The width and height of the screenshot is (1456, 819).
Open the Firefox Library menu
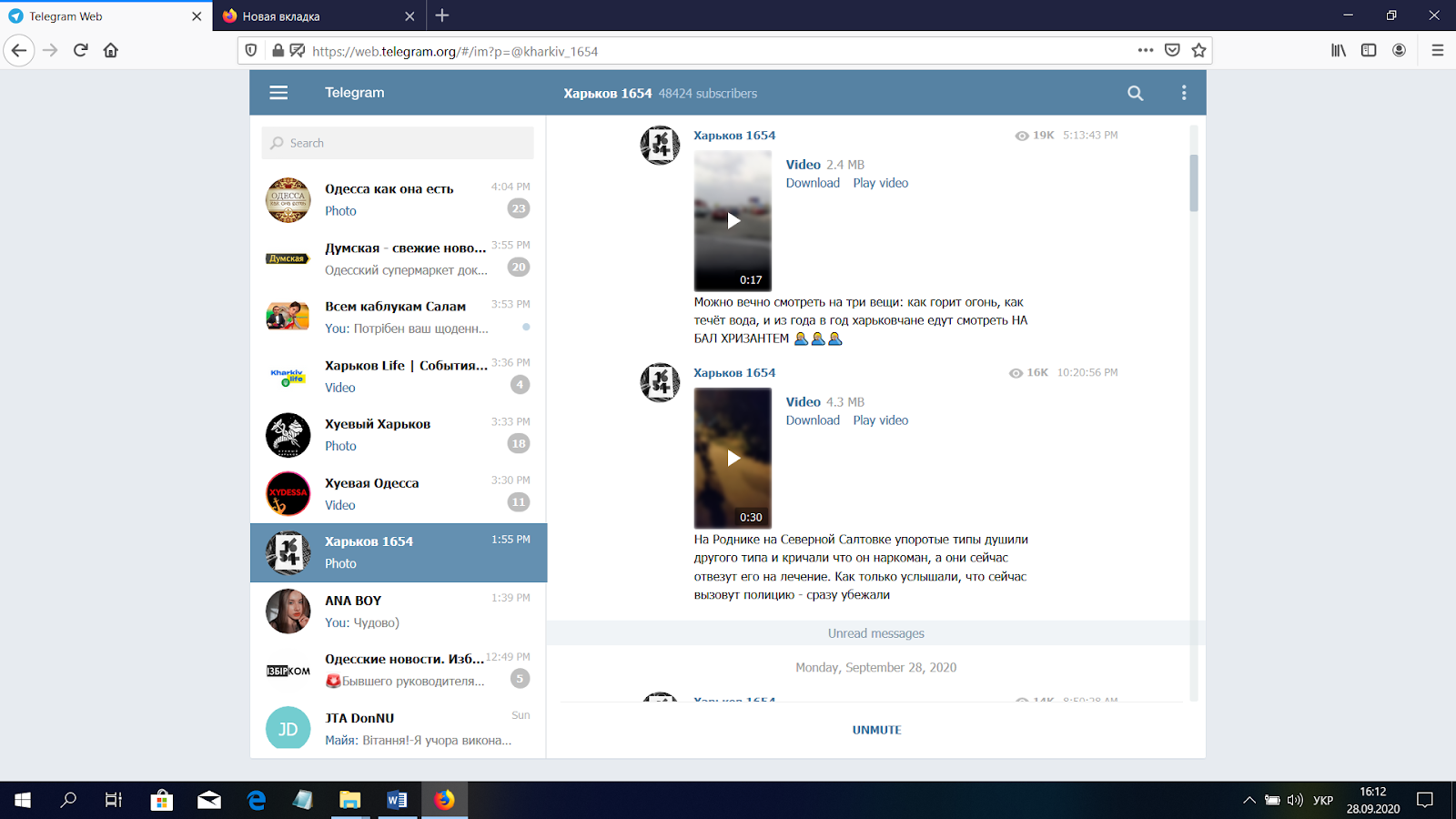tap(1339, 50)
